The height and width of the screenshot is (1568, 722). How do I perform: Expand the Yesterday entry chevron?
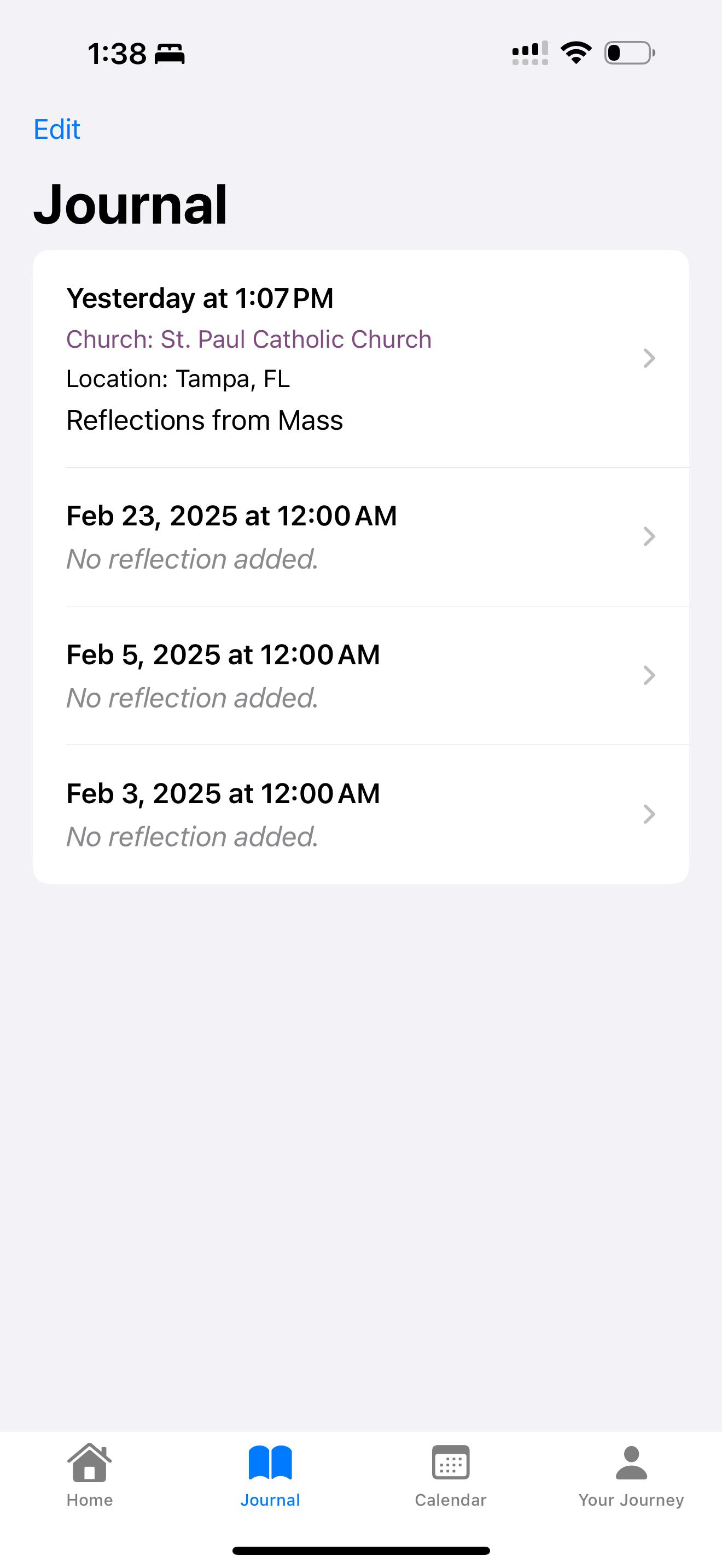point(649,358)
